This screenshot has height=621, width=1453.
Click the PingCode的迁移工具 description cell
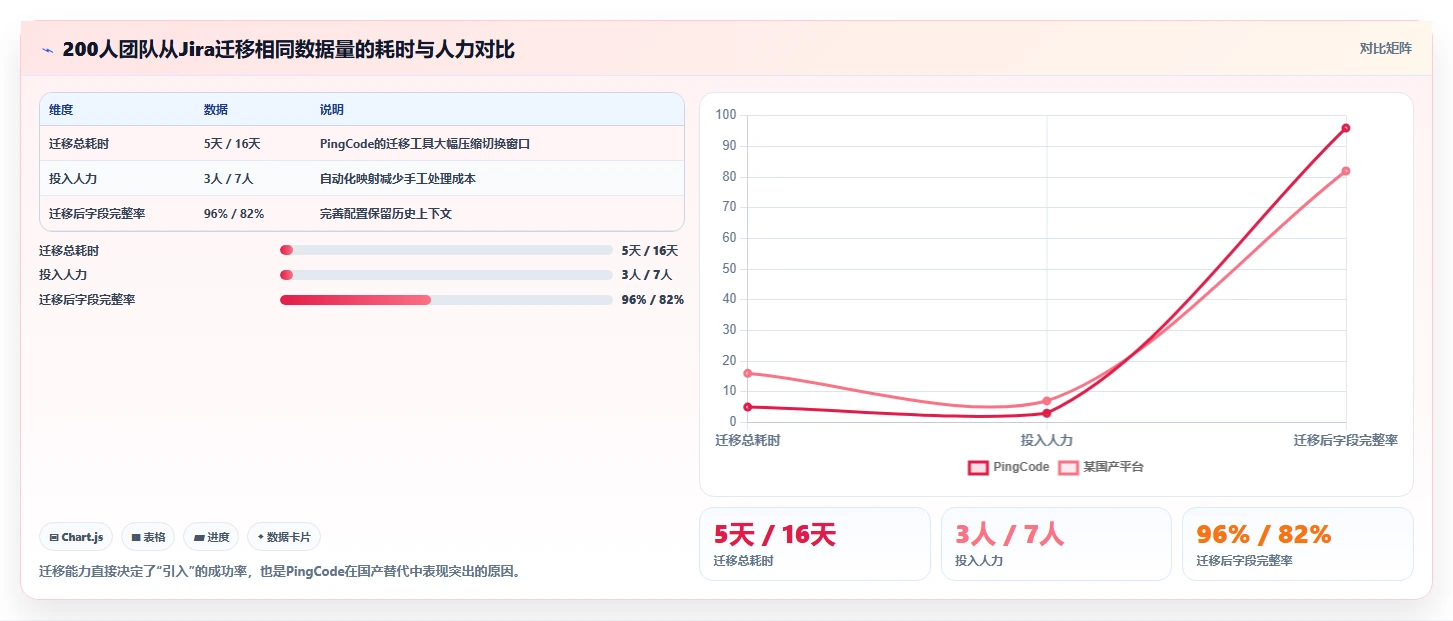pyautogui.click(x=425, y=144)
